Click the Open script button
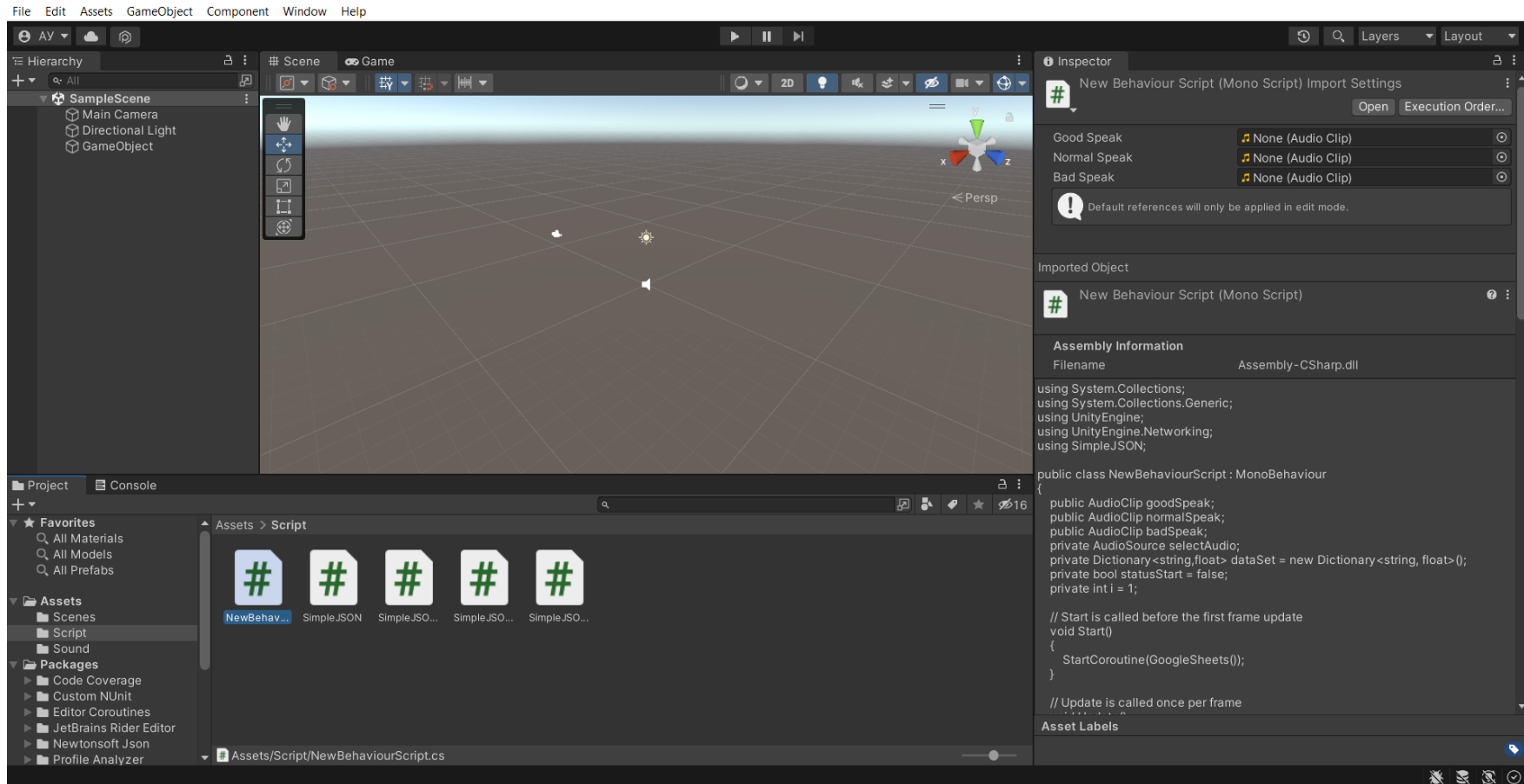 tap(1374, 107)
